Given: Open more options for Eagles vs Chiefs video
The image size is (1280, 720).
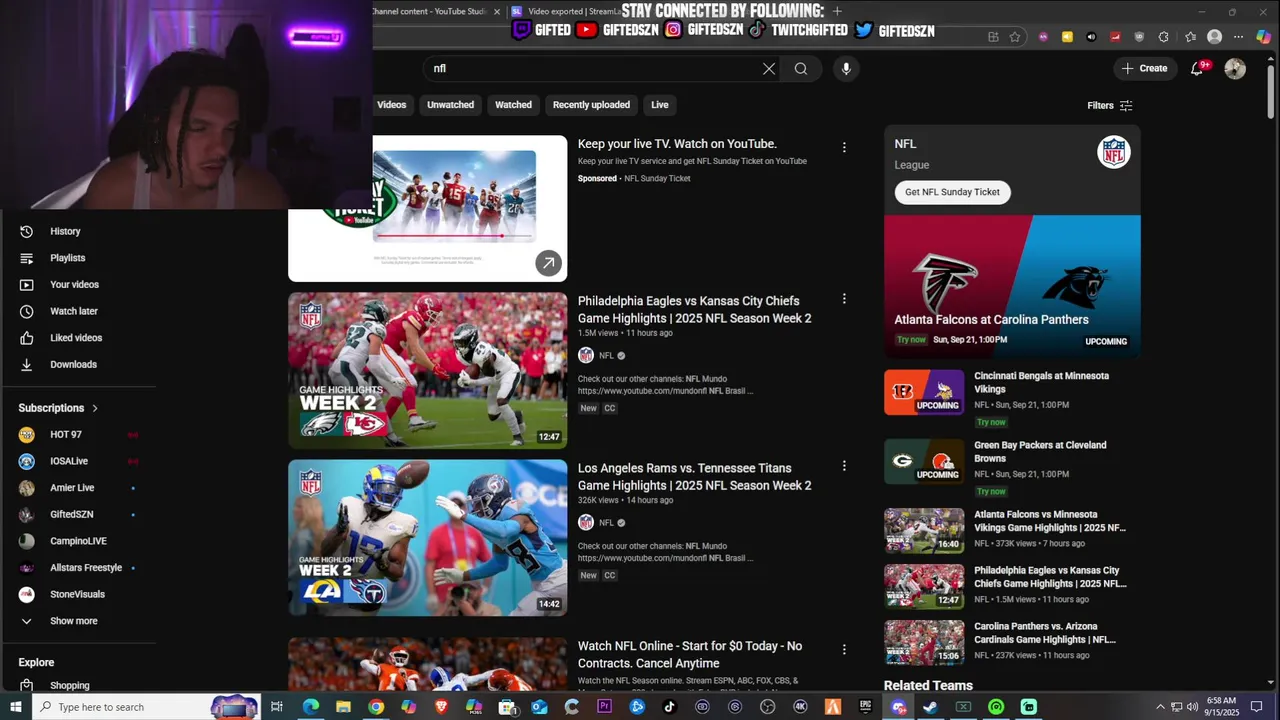Looking at the screenshot, I should (844, 299).
